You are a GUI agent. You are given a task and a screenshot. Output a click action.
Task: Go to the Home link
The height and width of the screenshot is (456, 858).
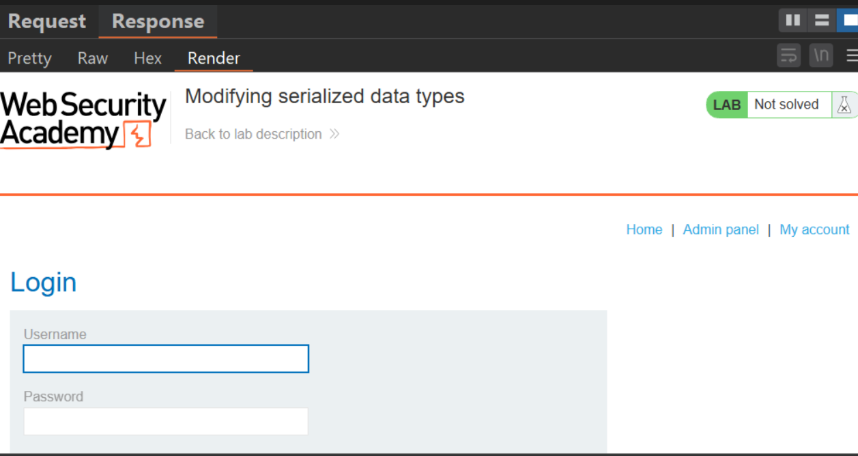pos(644,229)
